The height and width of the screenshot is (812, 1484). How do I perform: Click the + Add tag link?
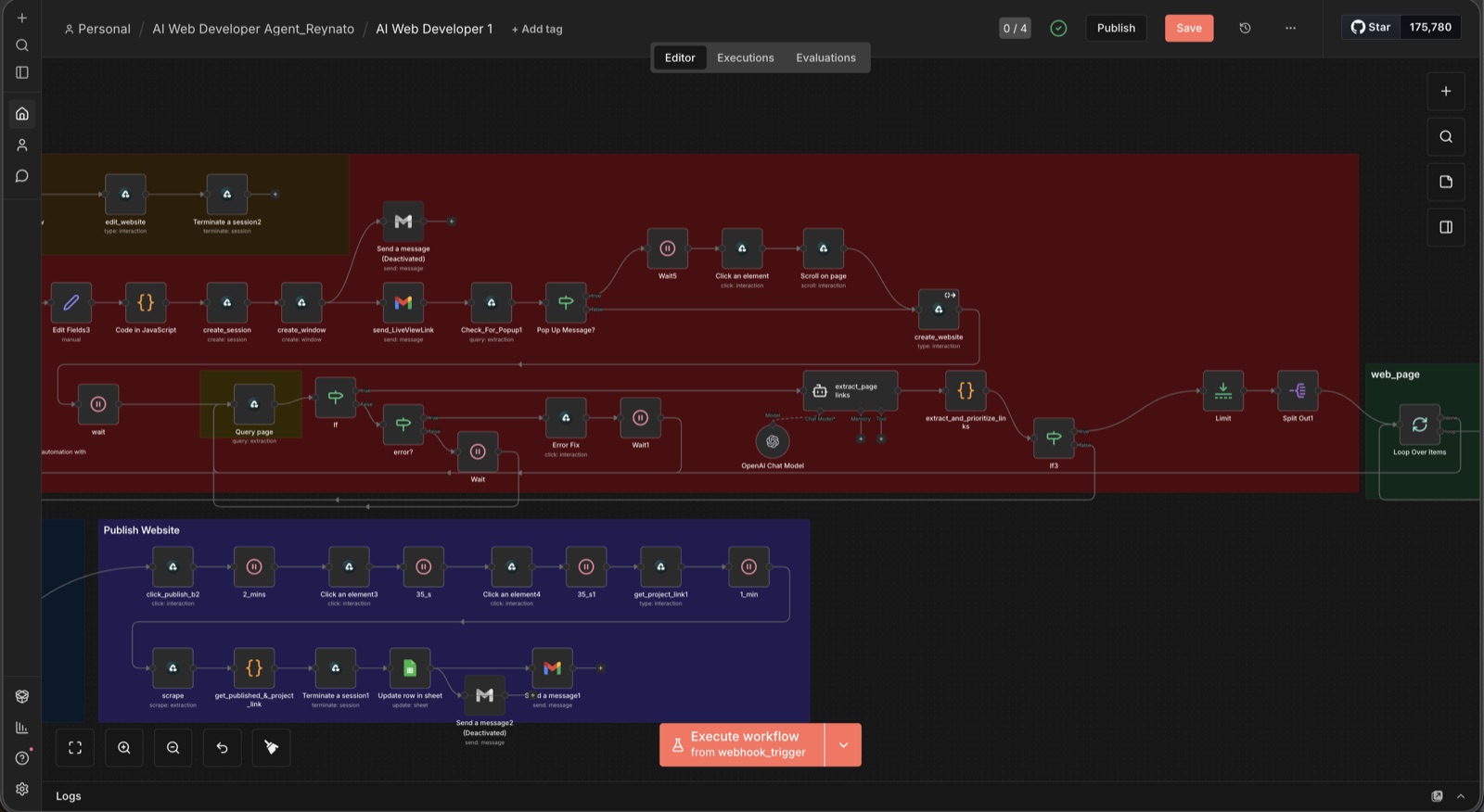coord(537,29)
